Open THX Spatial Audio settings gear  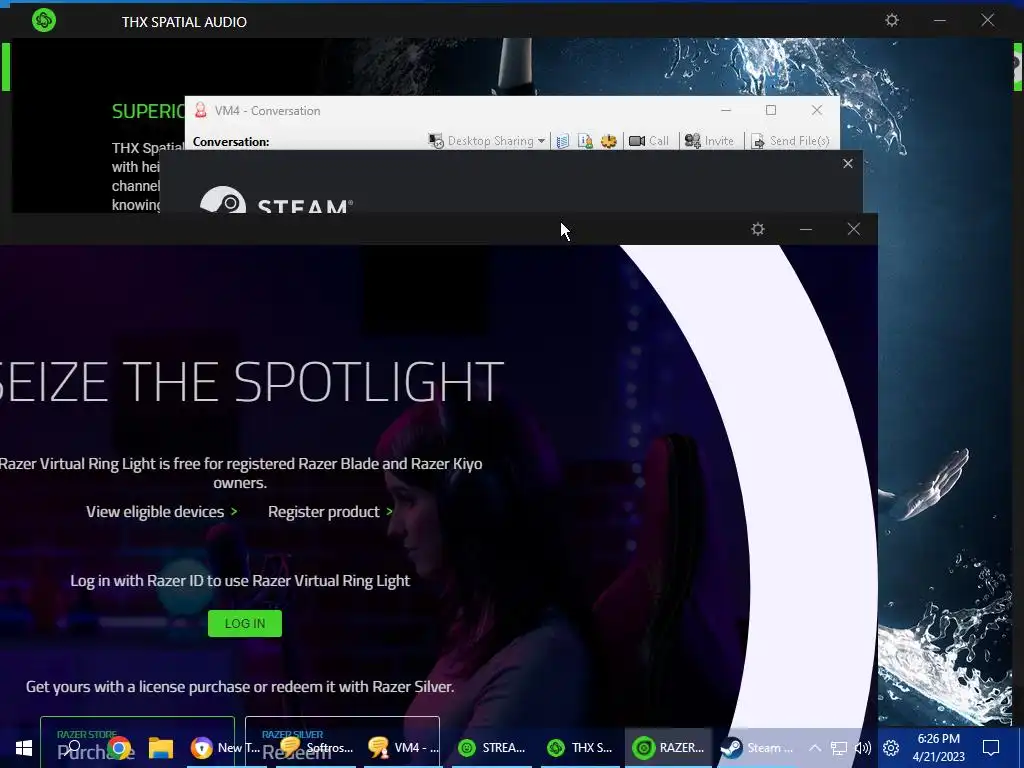point(891,20)
